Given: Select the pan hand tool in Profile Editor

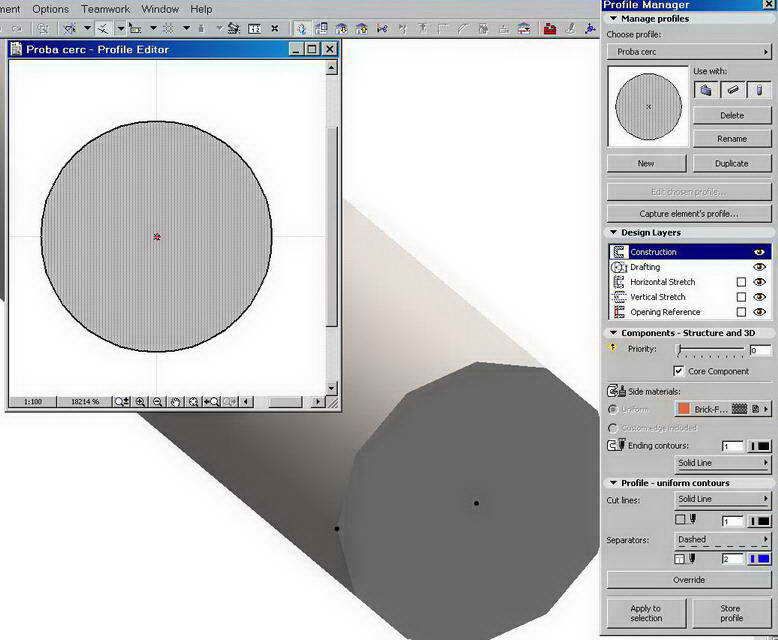Looking at the screenshot, I should [175, 401].
